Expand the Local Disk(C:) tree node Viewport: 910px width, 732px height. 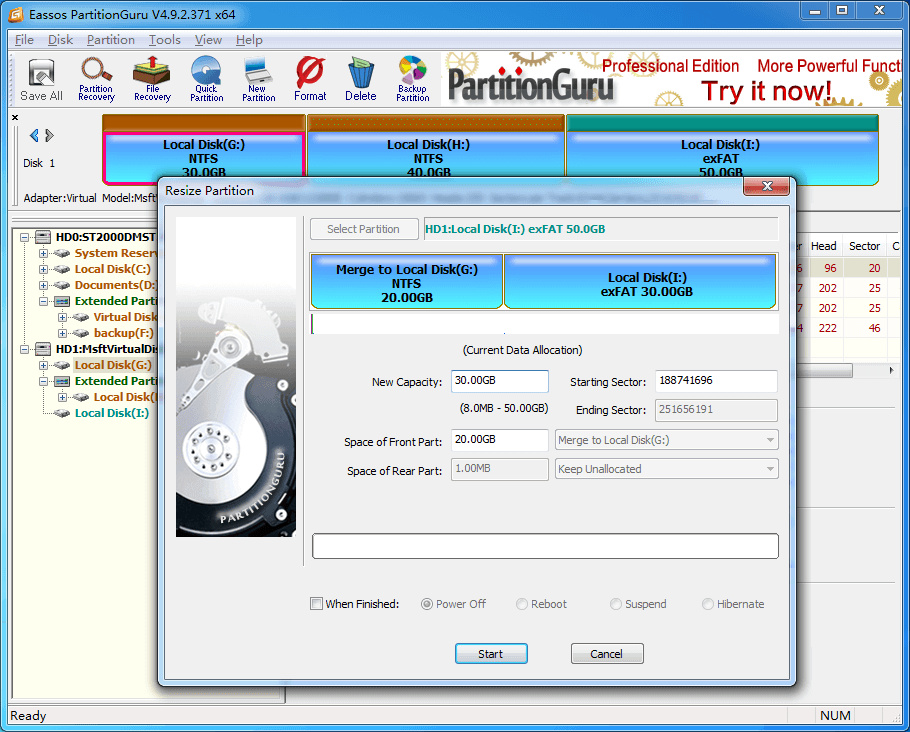point(44,269)
